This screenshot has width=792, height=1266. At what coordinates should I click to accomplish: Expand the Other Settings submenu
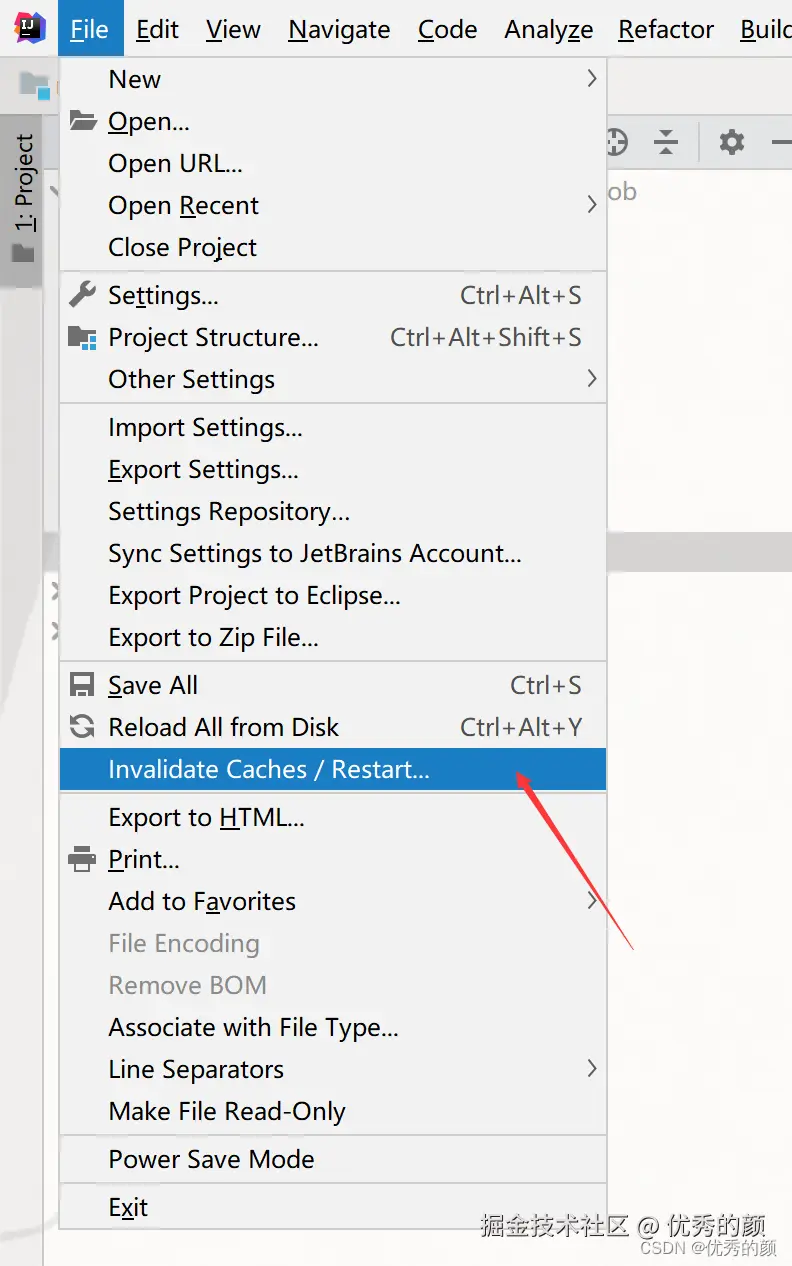click(333, 379)
